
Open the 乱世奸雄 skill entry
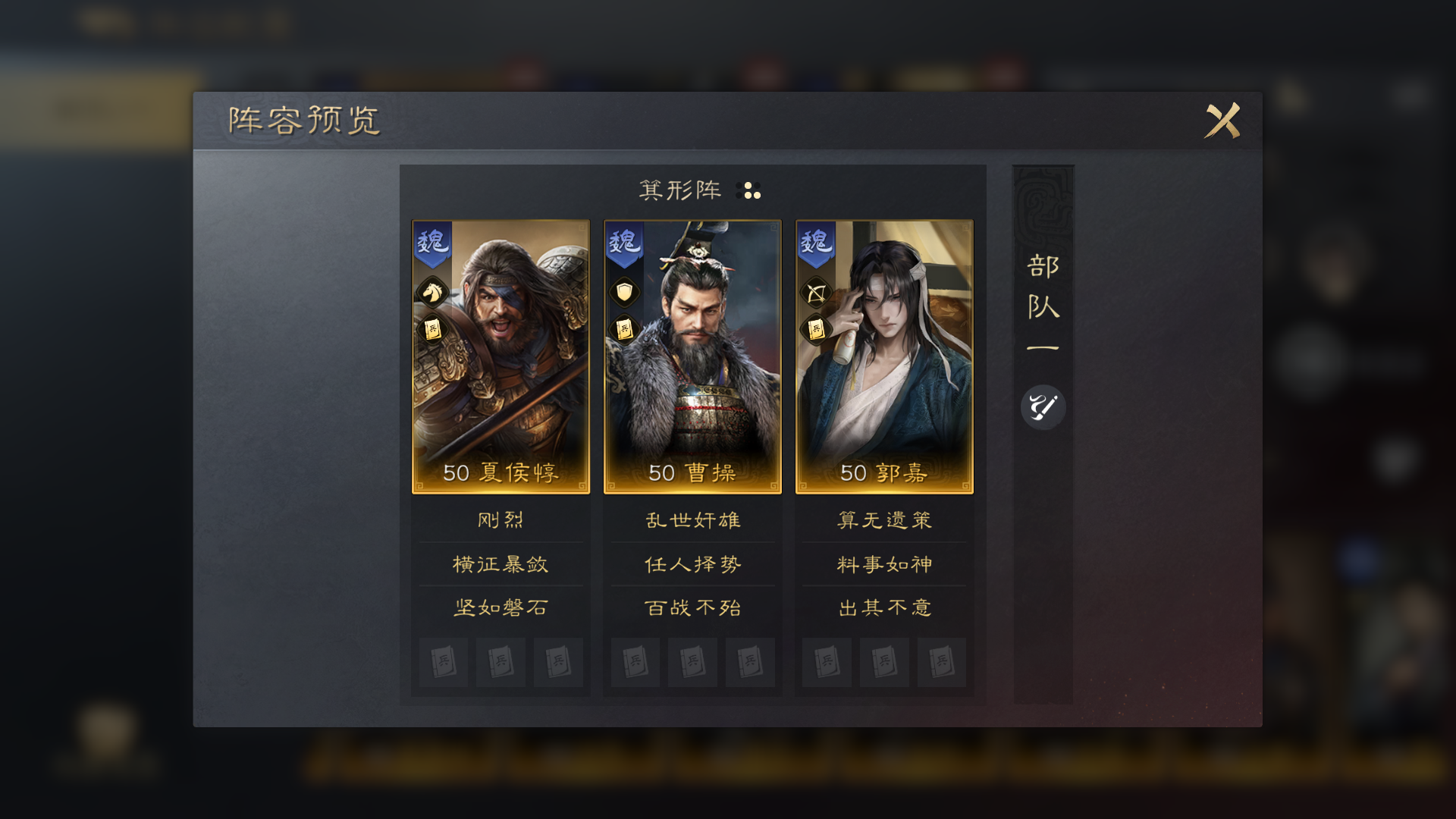coord(692,520)
